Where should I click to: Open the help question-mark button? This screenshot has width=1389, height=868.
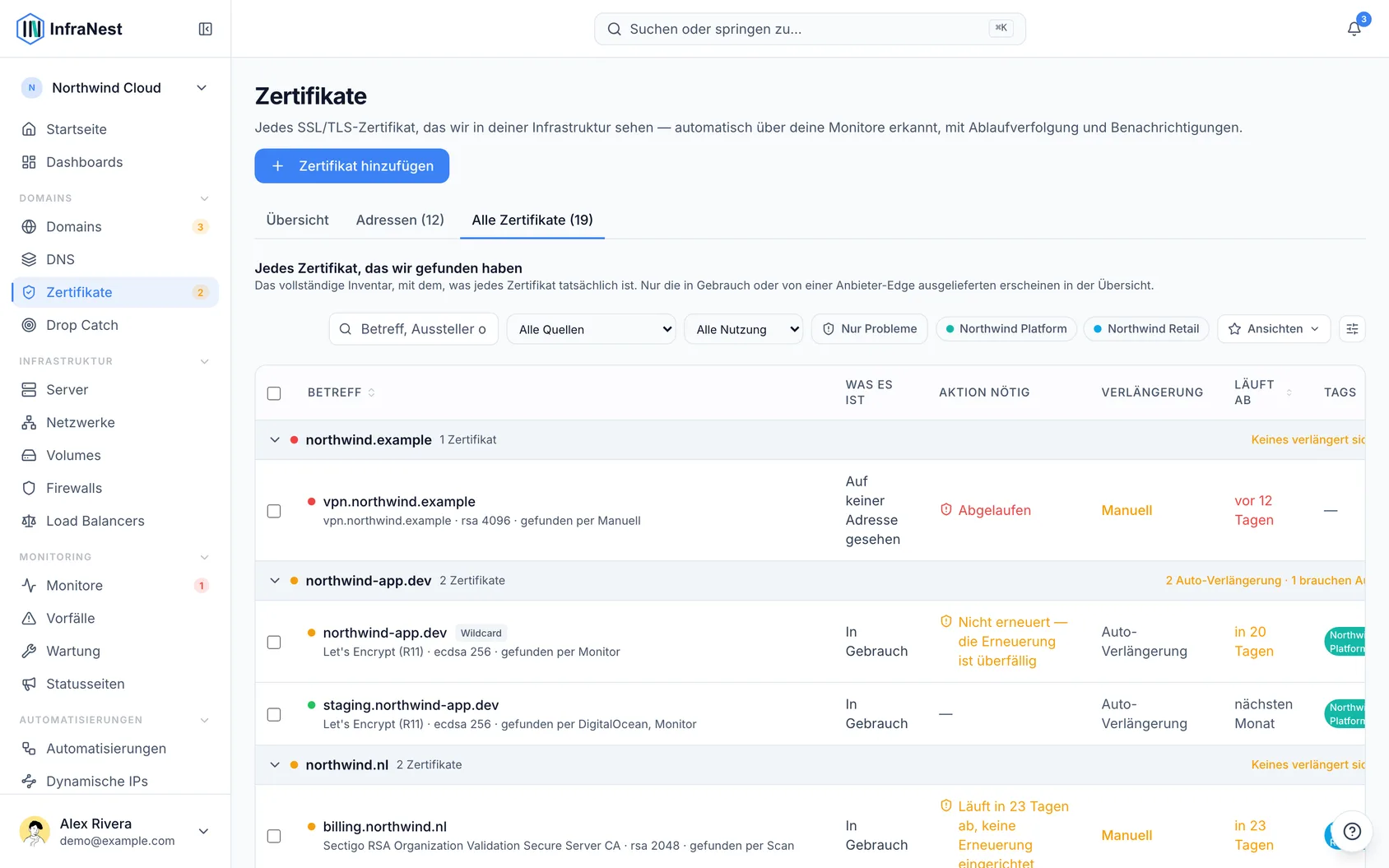(1352, 831)
